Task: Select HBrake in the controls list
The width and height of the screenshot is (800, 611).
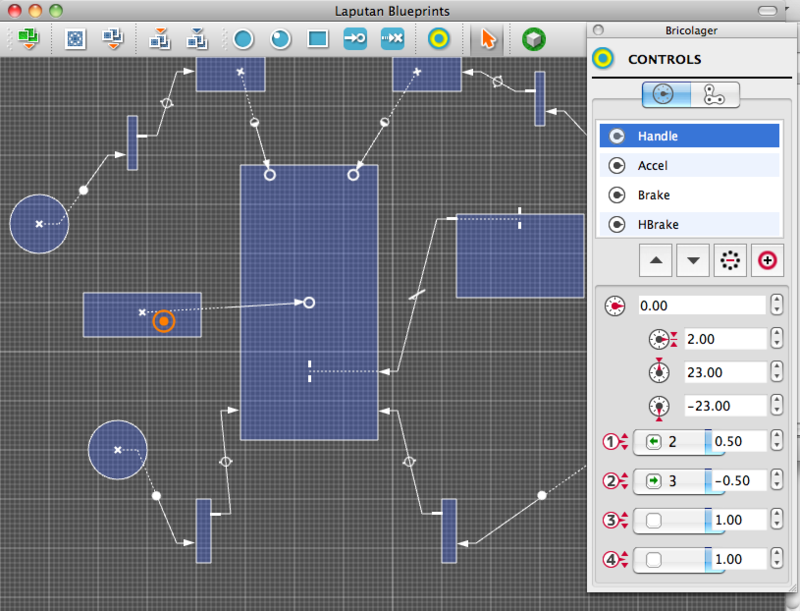Action: click(689, 225)
